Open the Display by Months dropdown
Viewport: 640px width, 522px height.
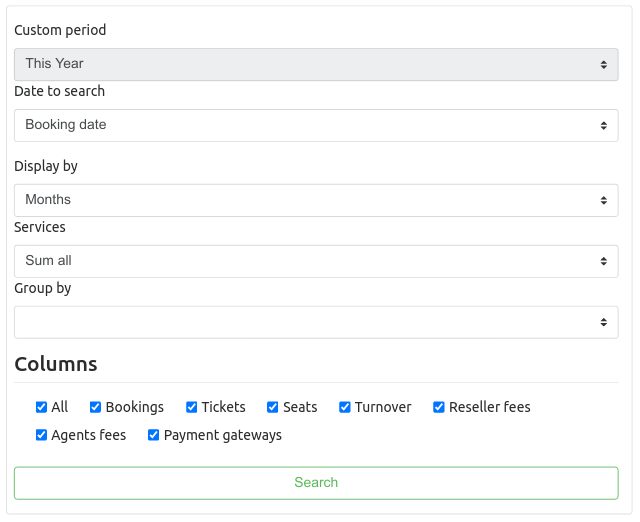click(316, 200)
